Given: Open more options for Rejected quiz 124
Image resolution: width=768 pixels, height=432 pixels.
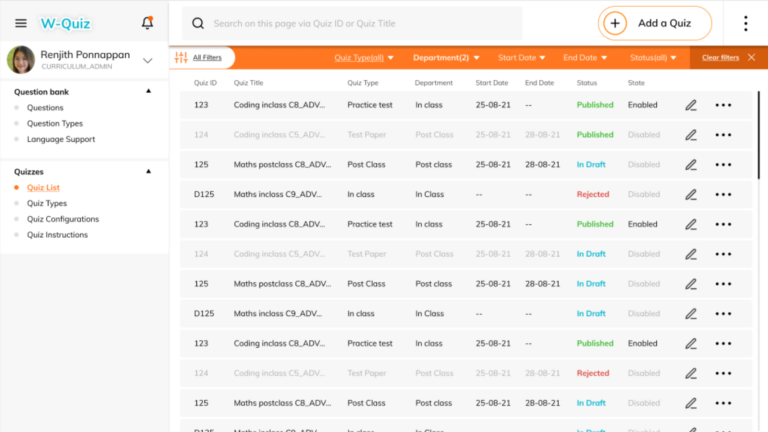Looking at the screenshot, I should [723, 373].
